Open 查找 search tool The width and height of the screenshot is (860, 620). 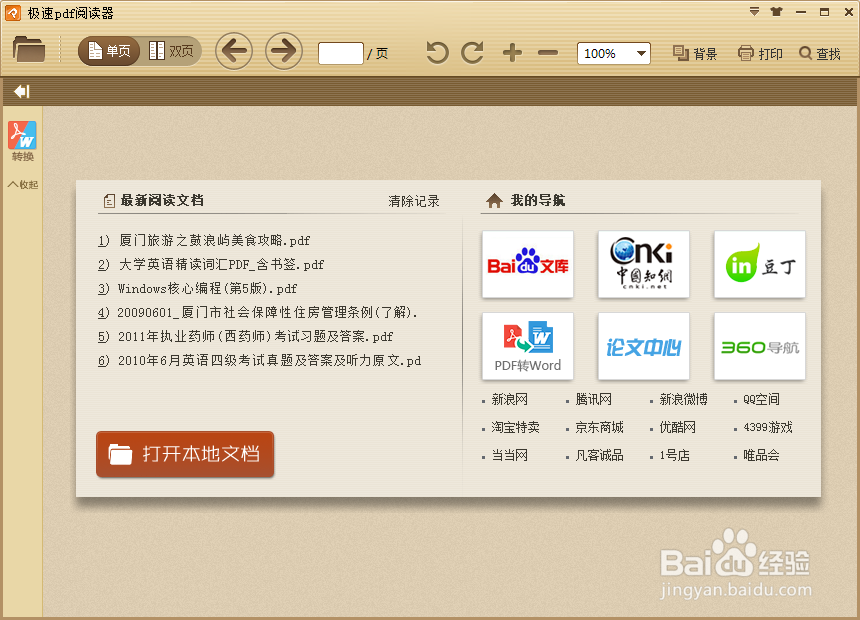point(820,54)
